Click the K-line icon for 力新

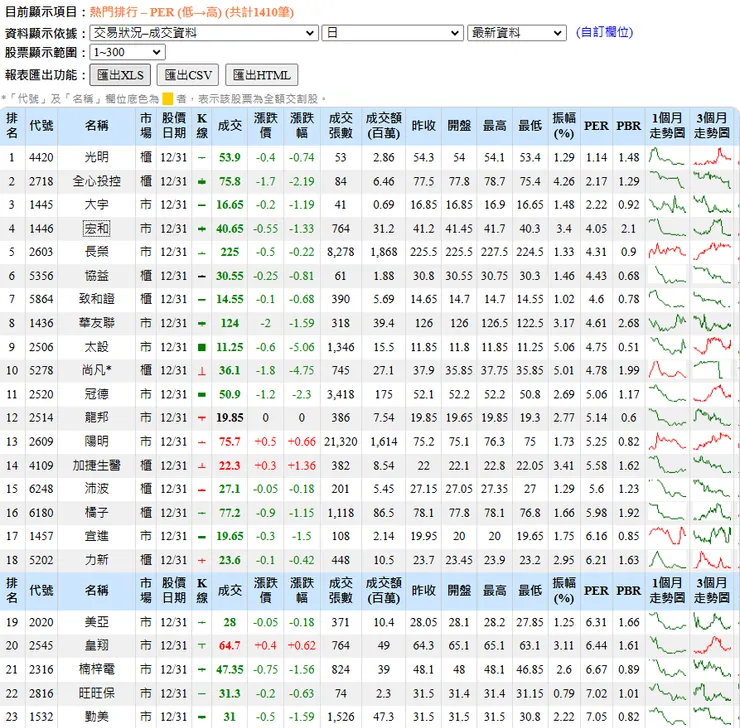(202, 561)
